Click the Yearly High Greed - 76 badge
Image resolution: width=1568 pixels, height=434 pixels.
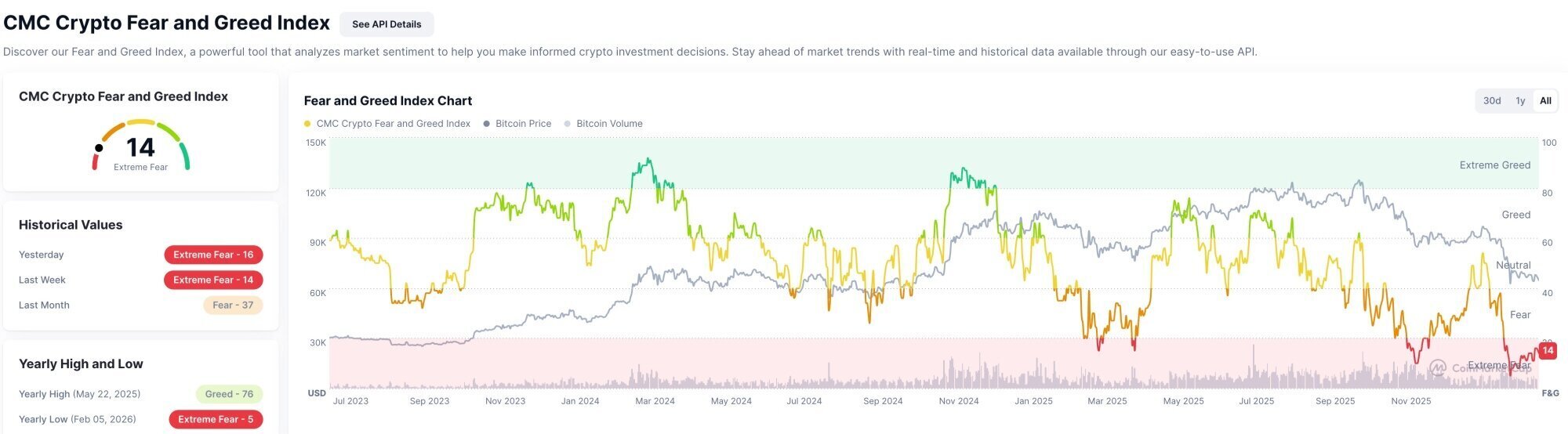click(x=229, y=394)
